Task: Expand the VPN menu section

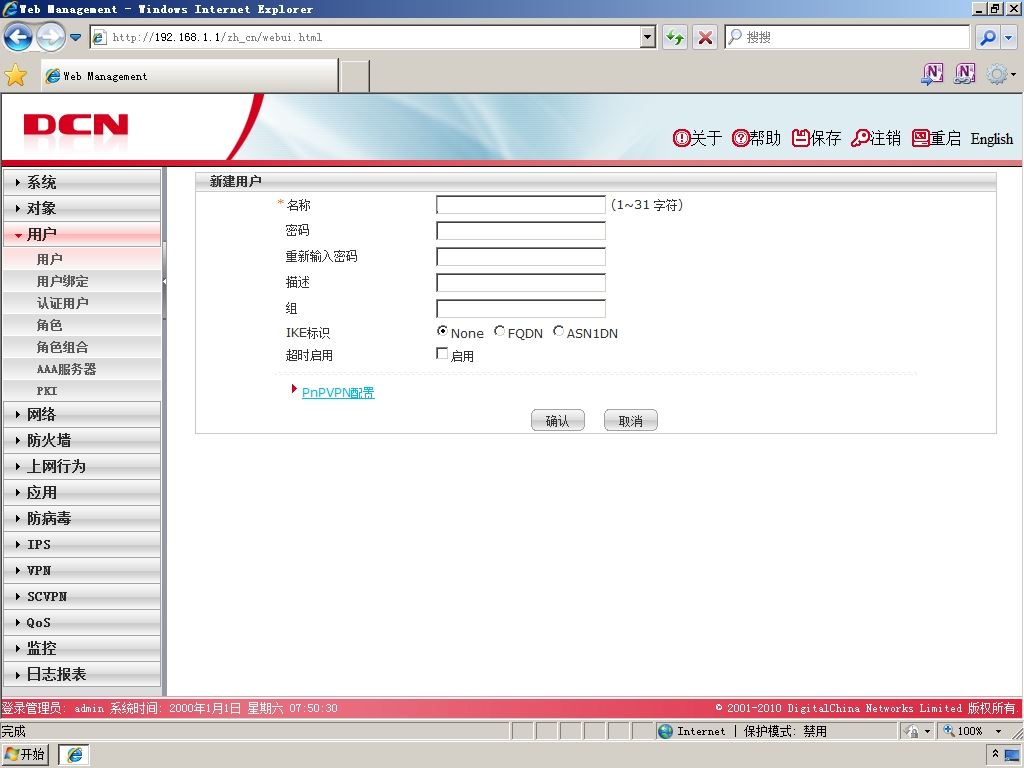Action: click(82, 570)
